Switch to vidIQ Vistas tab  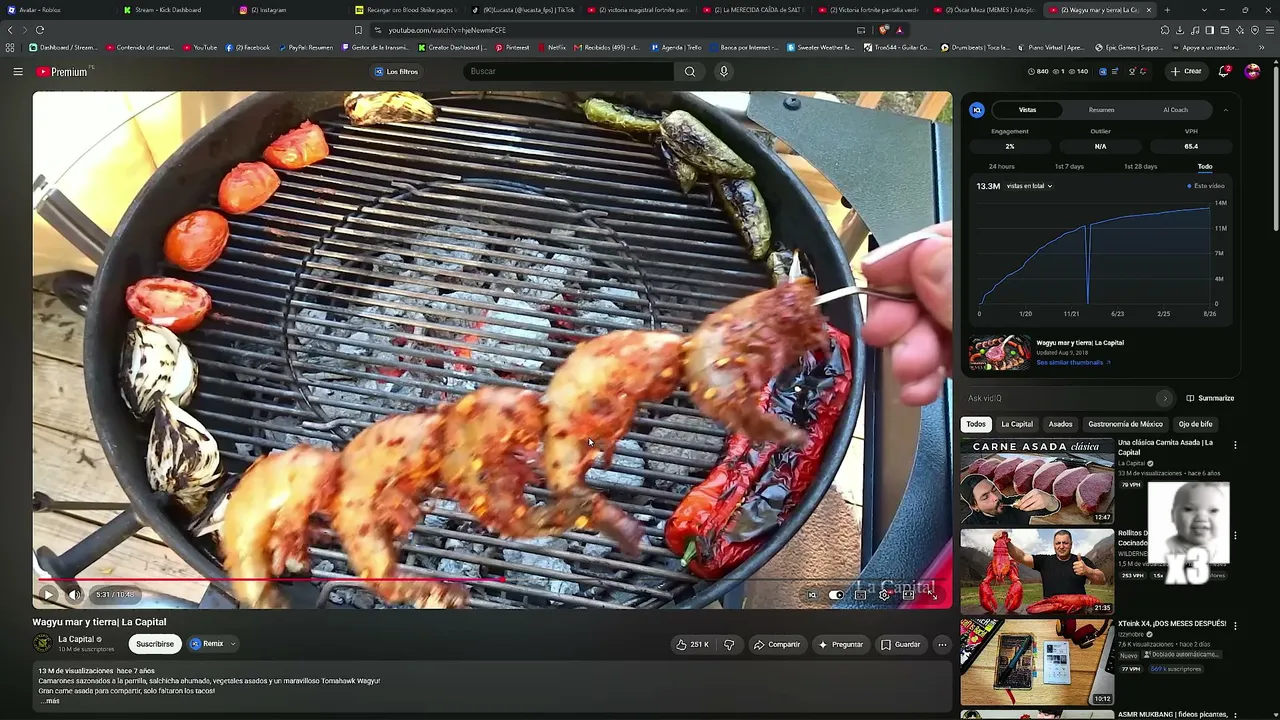[1027, 110]
